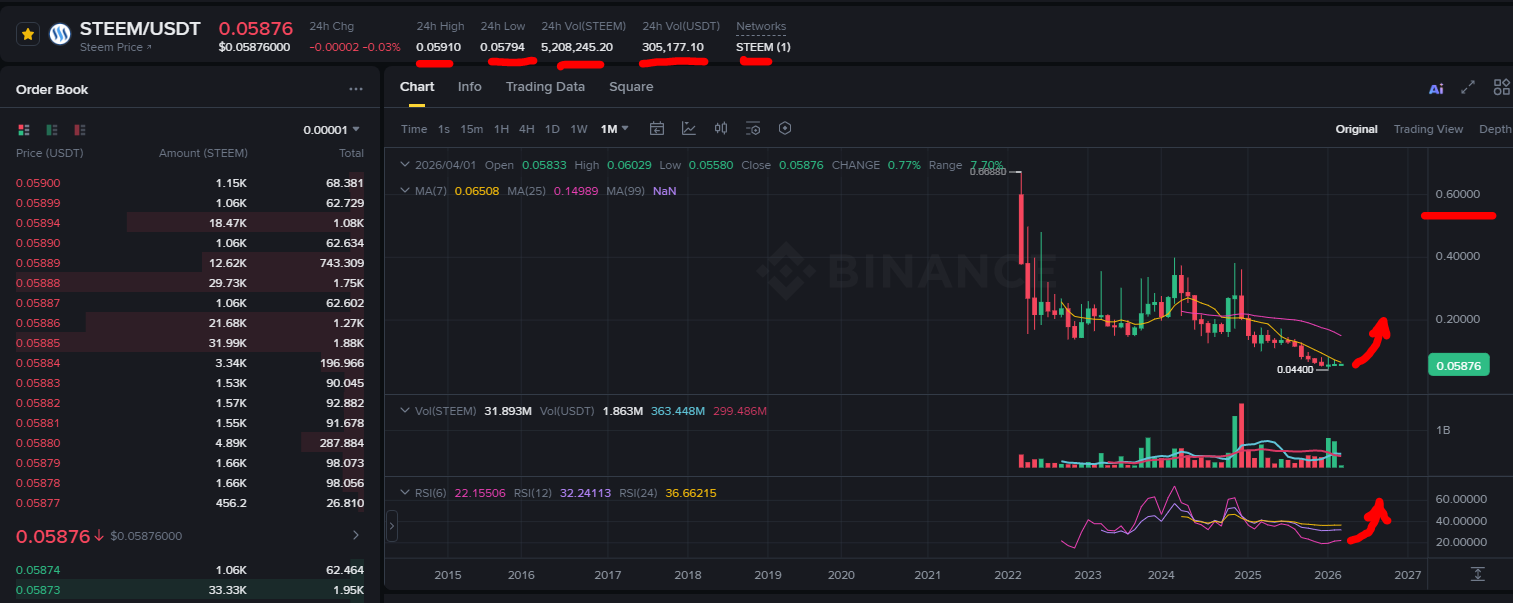Screen dimensions: 1513x603
Task: Click the RSI(12) 32.24113 label
Action: tap(561, 493)
